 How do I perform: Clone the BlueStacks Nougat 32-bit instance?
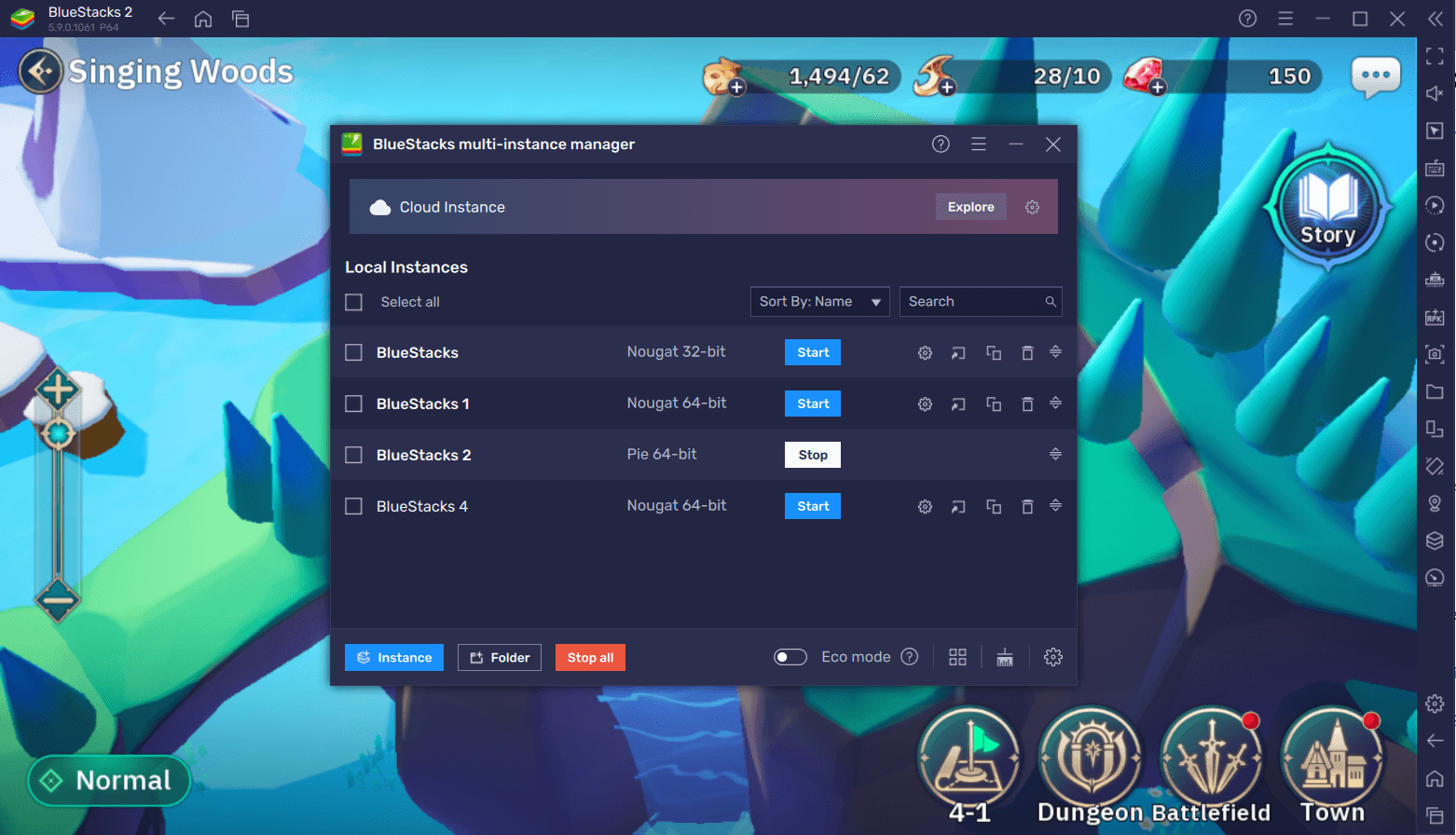(994, 353)
